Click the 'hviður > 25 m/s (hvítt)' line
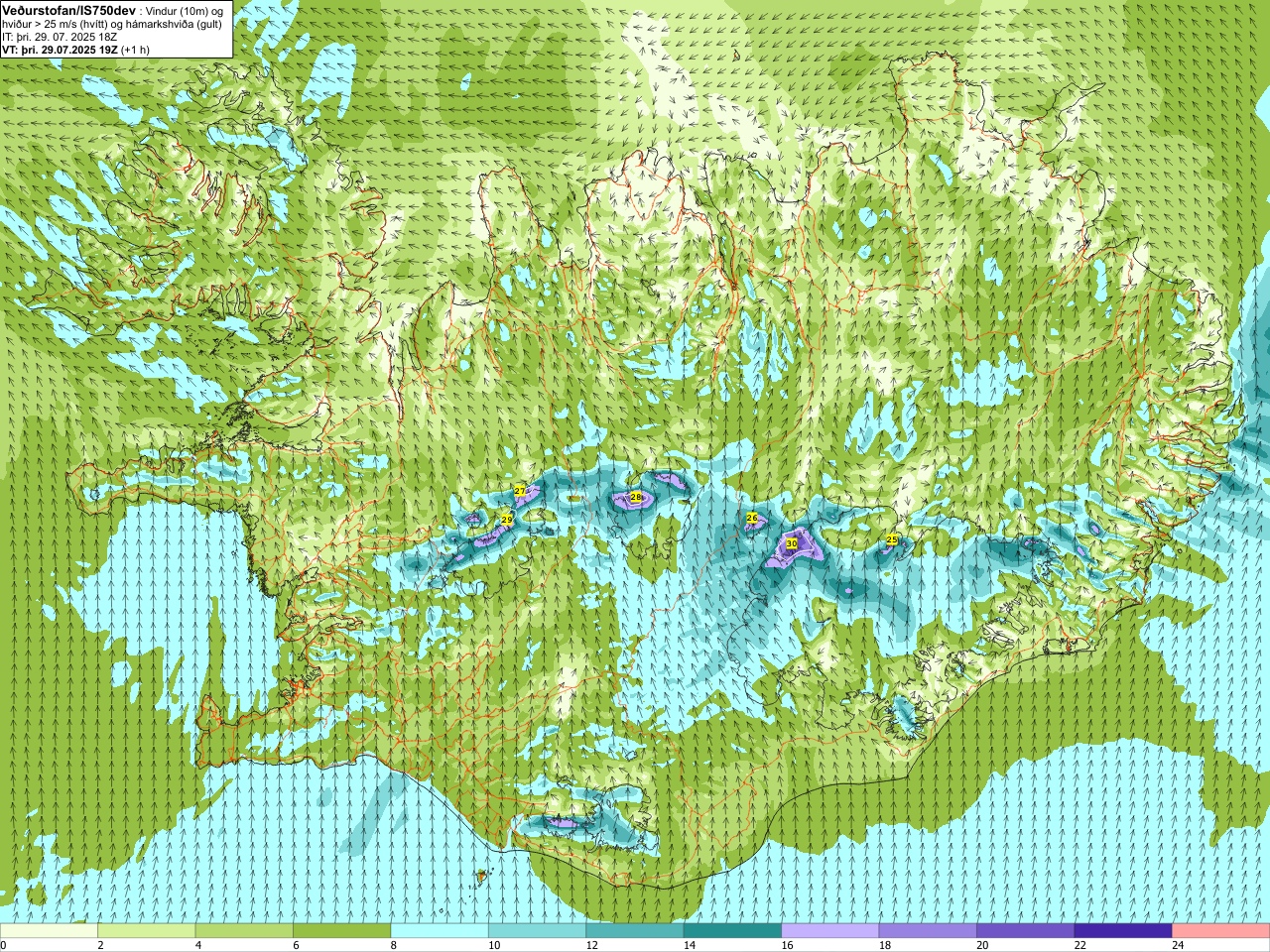The image size is (1270, 952). 56,24
